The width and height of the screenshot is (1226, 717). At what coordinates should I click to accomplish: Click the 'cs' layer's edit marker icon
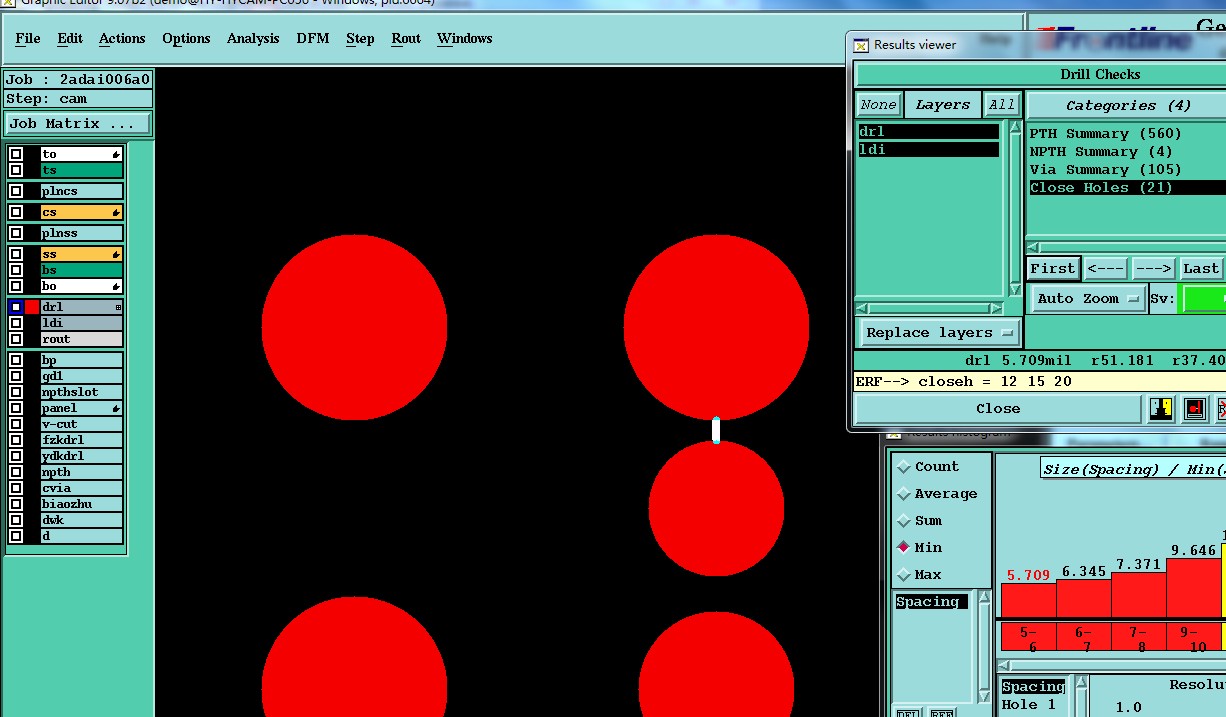[x=116, y=212]
